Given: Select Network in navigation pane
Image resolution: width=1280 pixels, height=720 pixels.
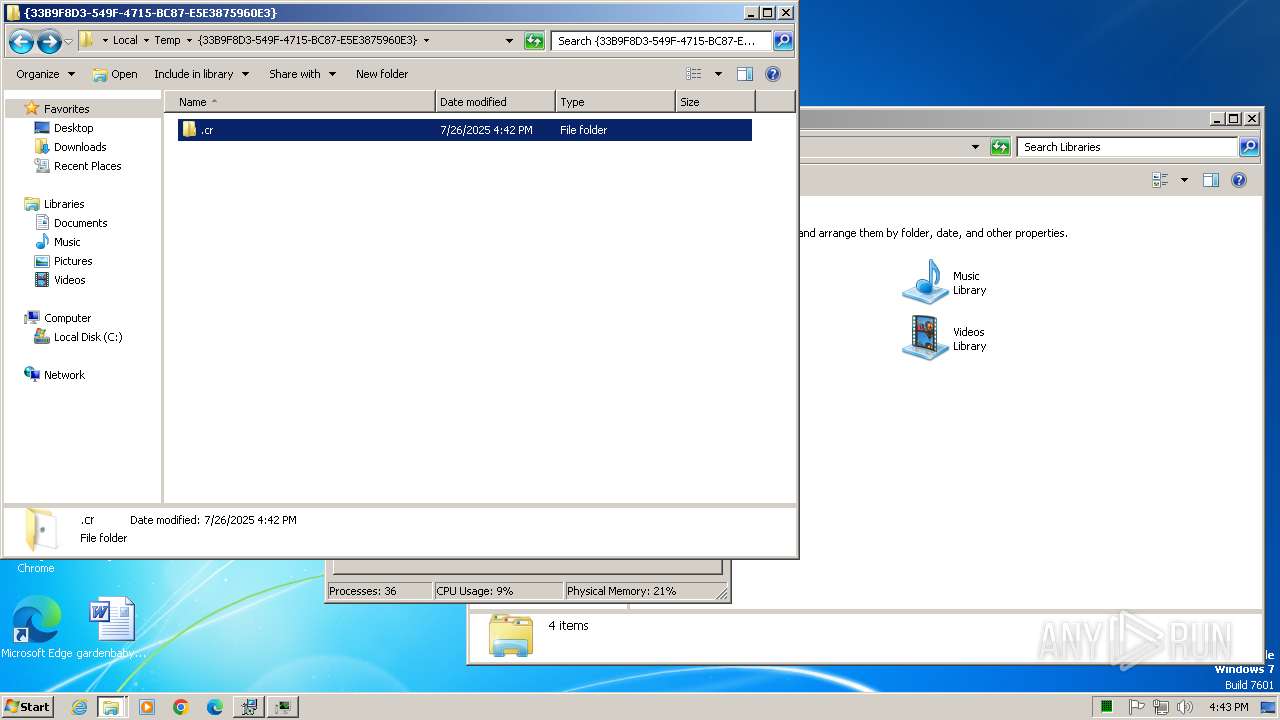Looking at the screenshot, I should coord(64,375).
